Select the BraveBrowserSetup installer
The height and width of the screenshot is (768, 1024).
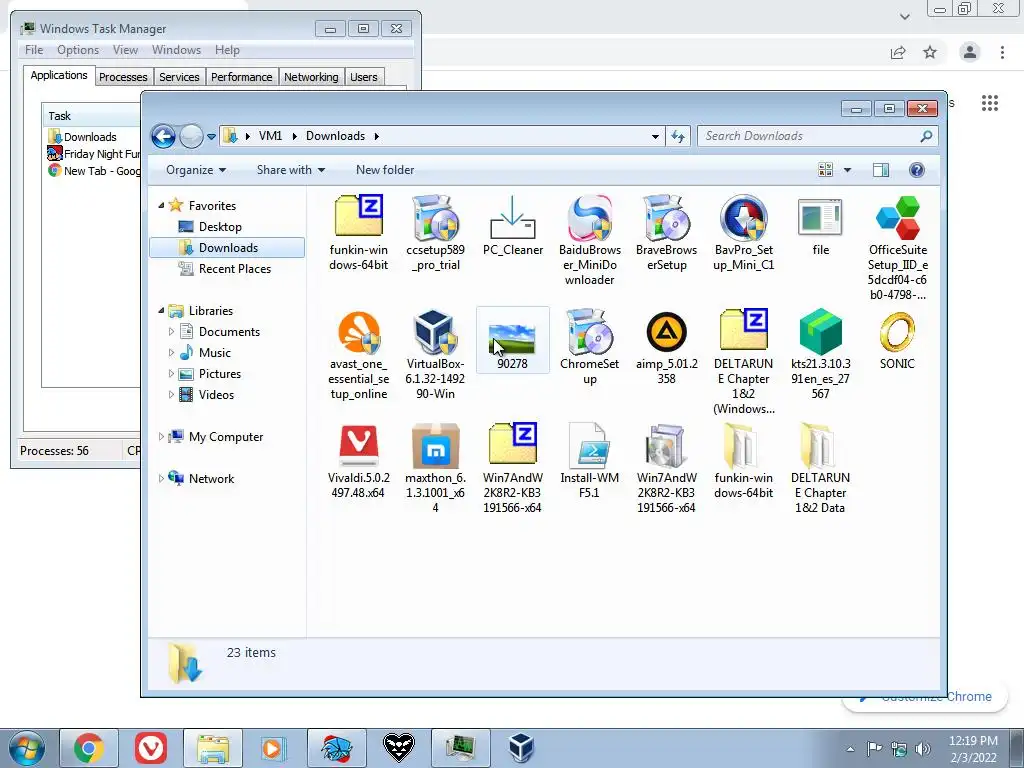click(667, 232)
